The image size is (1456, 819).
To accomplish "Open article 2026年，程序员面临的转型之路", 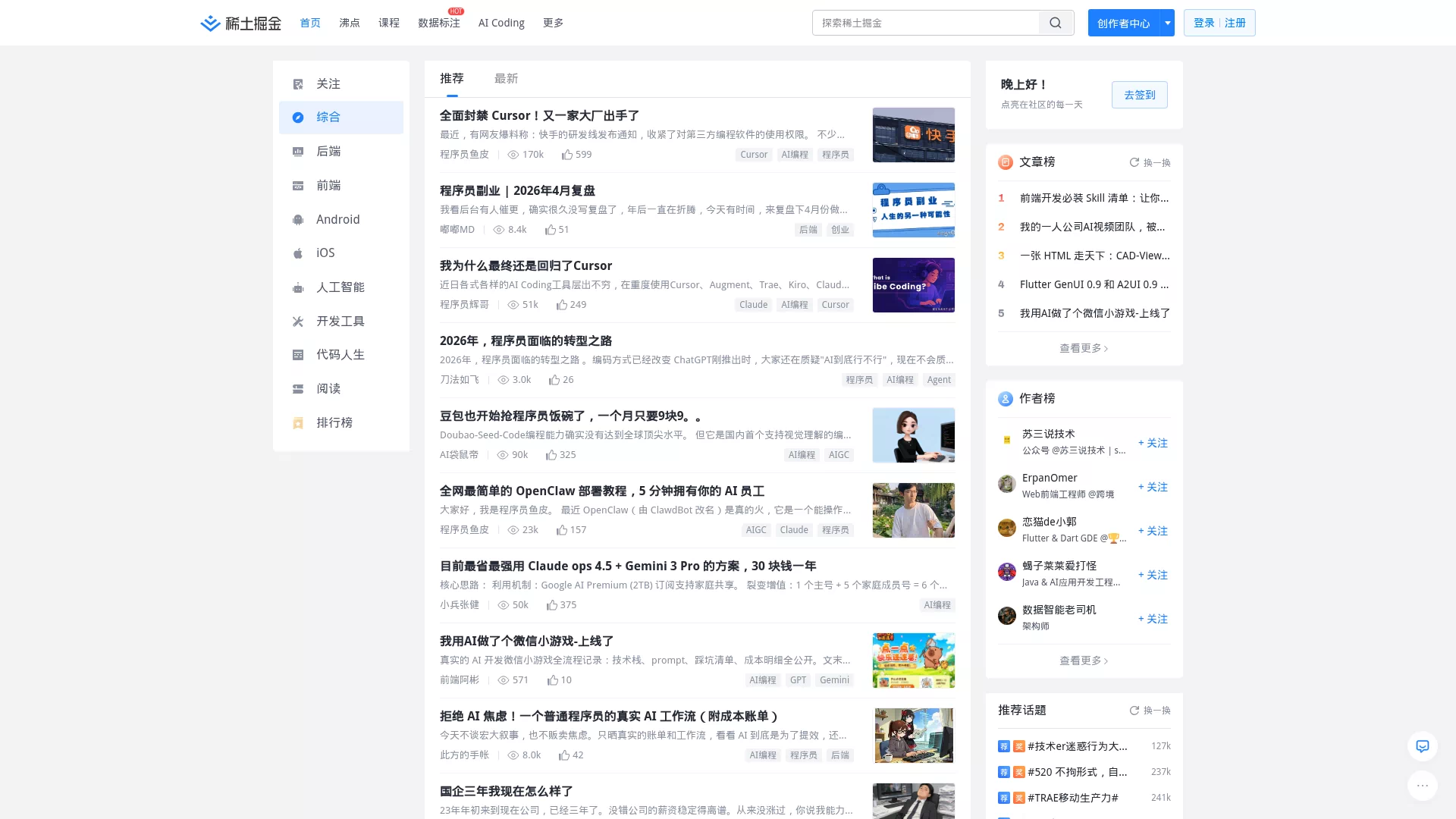I will coord(526,341).
